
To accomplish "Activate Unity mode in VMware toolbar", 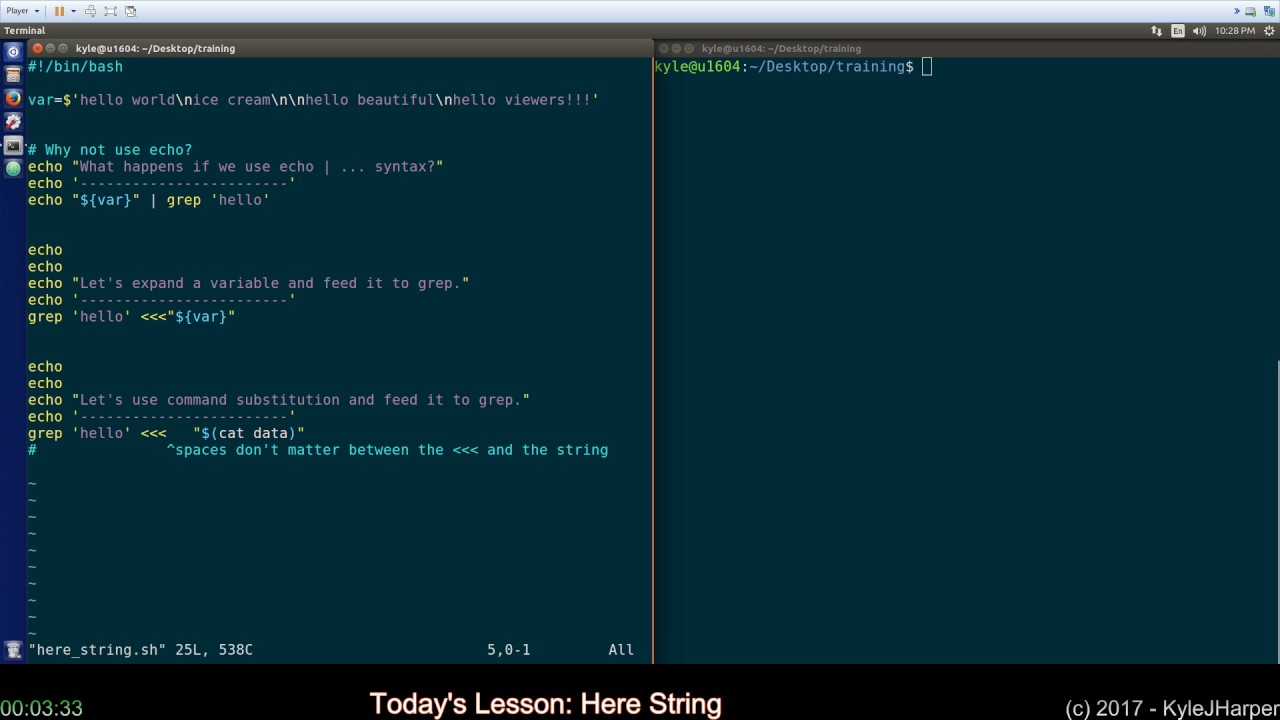I will pos(130,11).
